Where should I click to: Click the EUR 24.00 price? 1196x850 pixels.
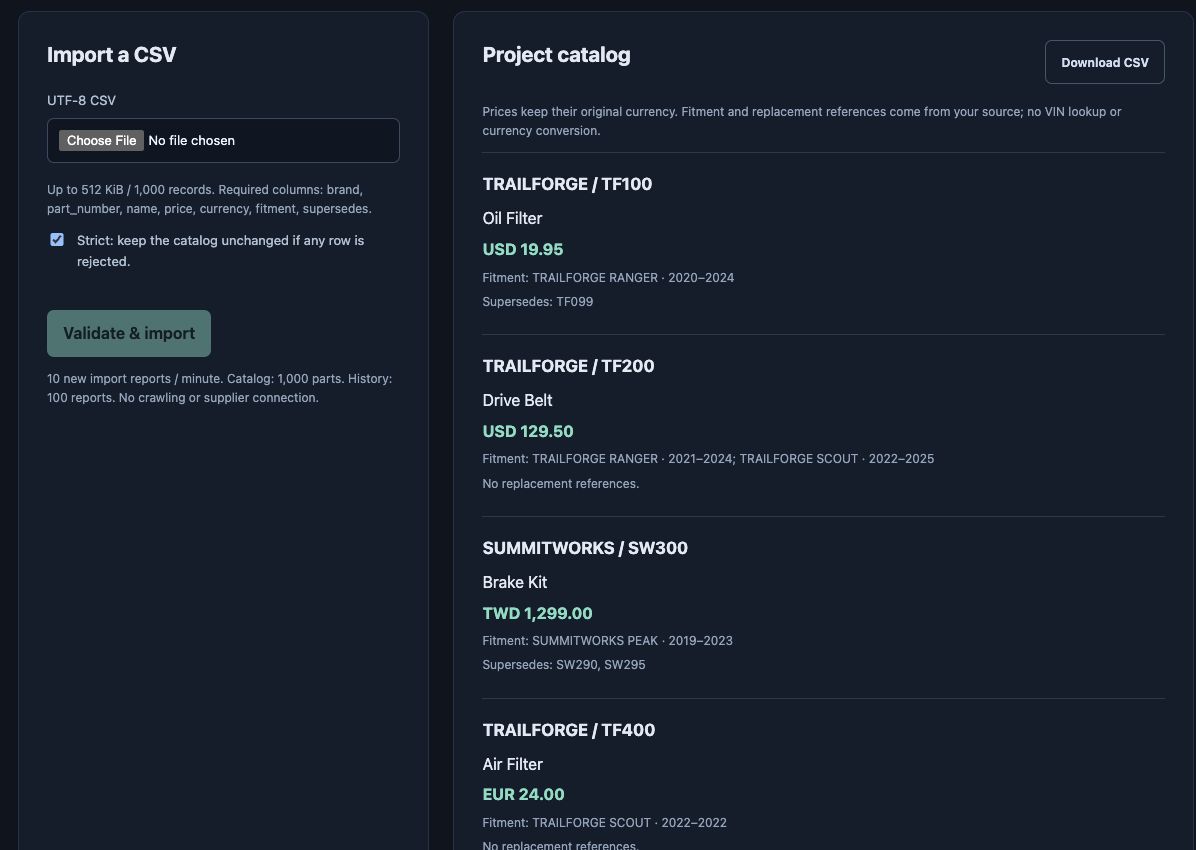[x=523, y=794]
